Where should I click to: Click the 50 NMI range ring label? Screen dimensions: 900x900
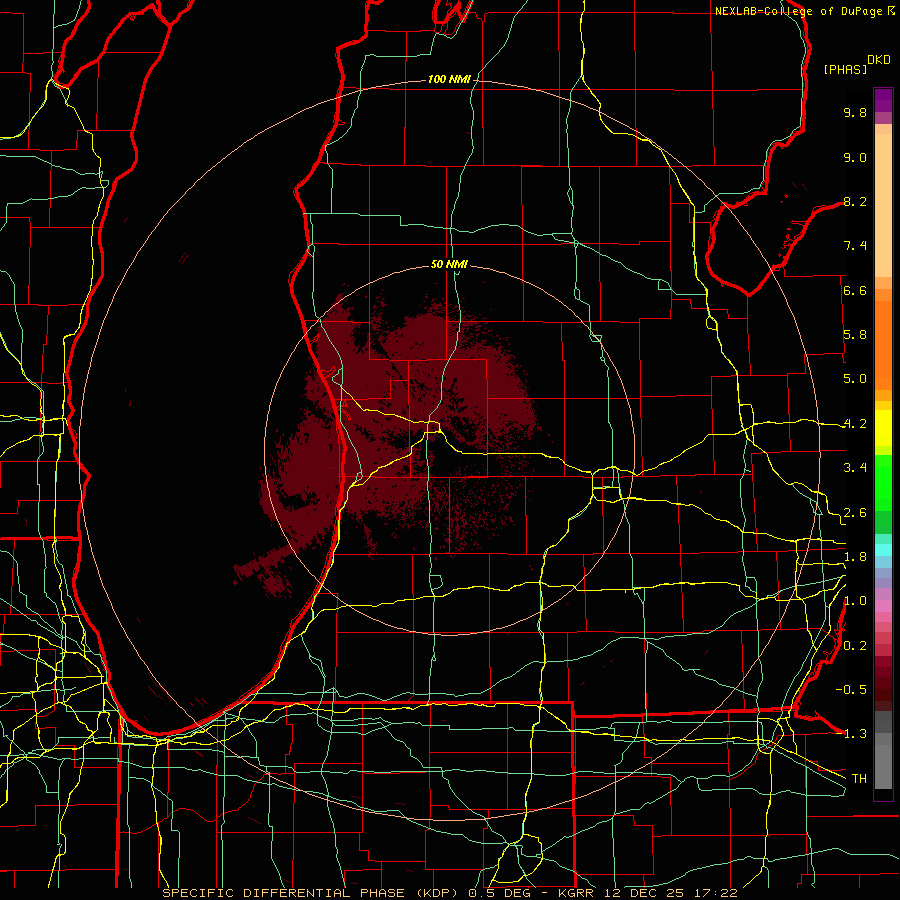449,264
